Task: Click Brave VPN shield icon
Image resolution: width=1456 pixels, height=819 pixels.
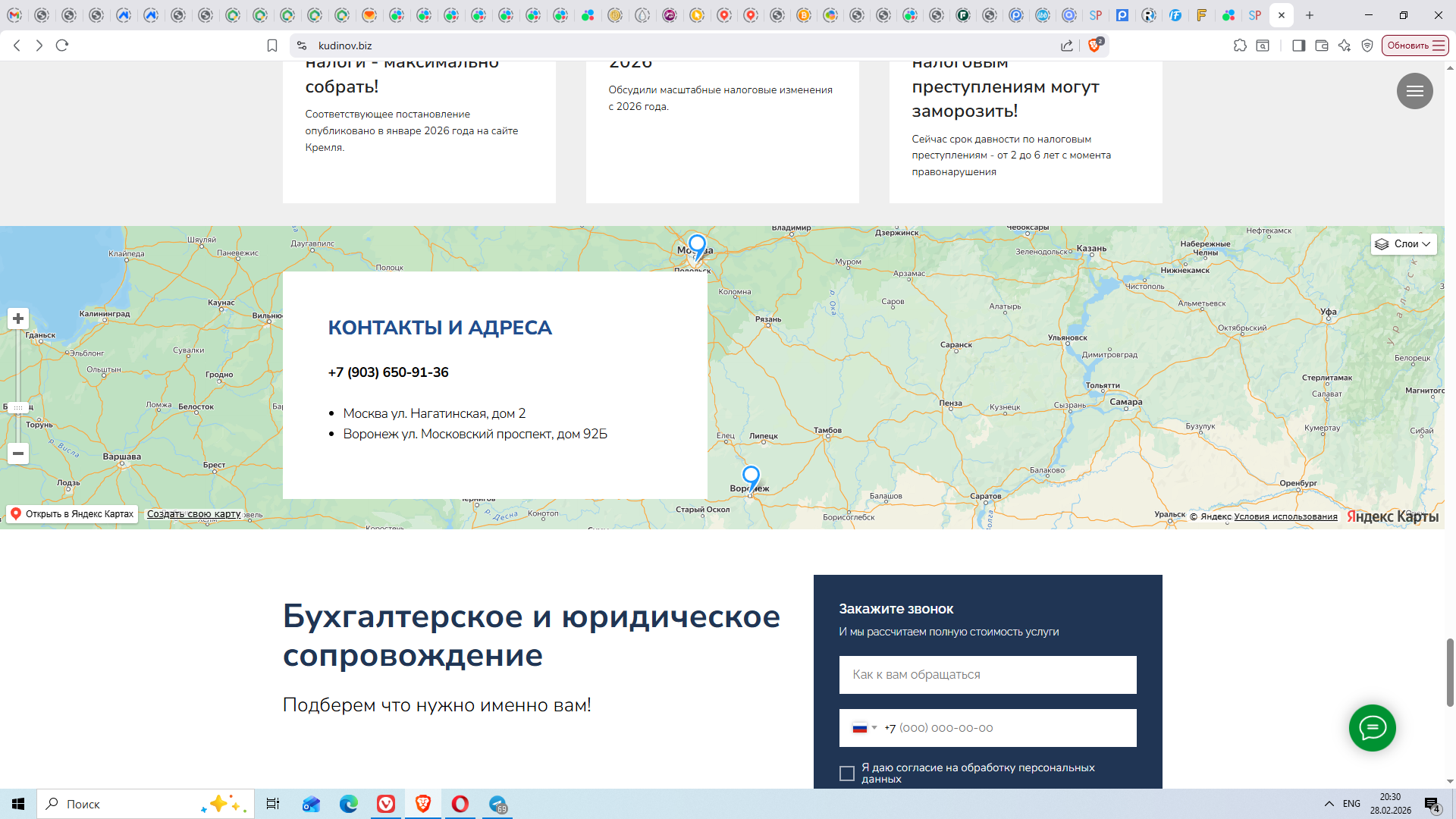Action: point(1367,45)
